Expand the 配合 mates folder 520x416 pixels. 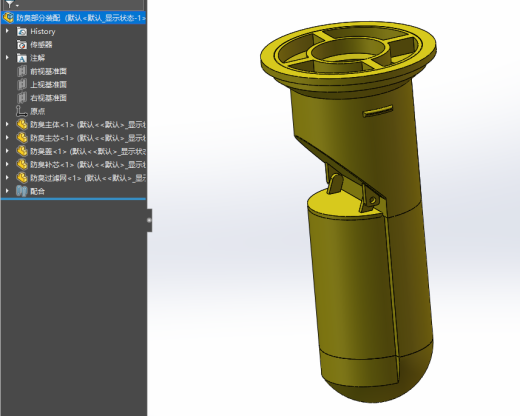point(7,191)
